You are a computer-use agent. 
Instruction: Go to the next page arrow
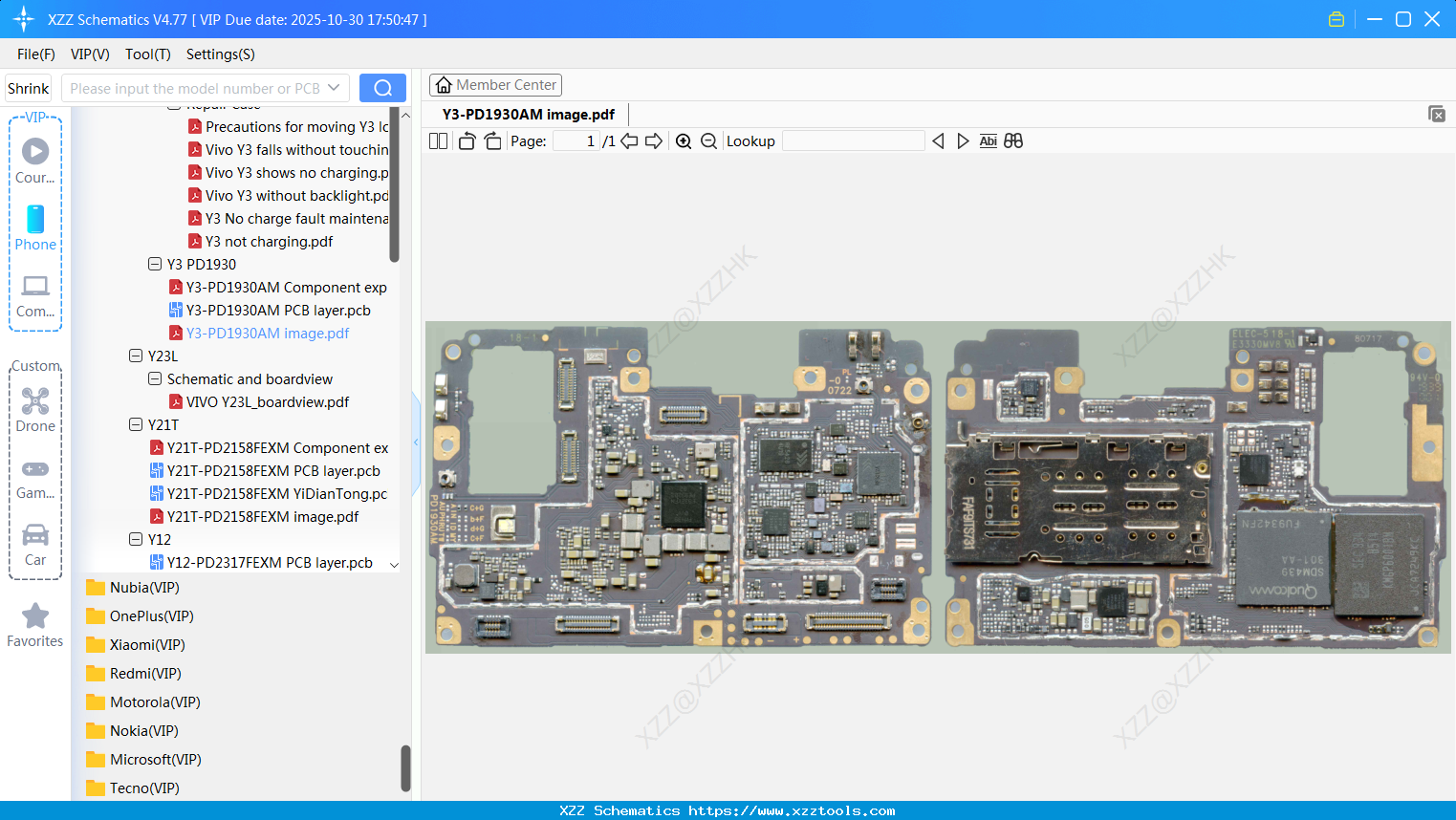coord(654,141)
